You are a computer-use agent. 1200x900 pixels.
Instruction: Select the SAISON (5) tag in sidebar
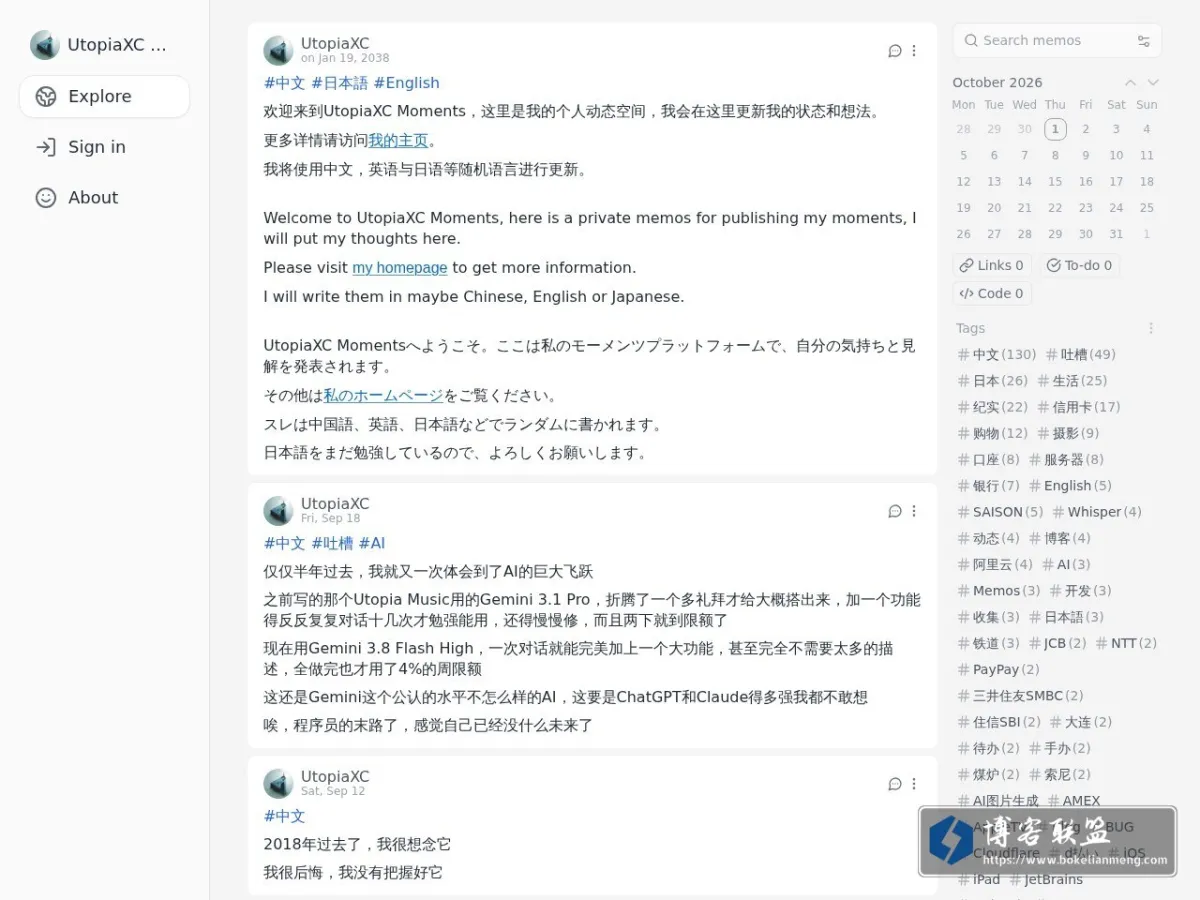pyautogui.click(x=1000, y=512)
